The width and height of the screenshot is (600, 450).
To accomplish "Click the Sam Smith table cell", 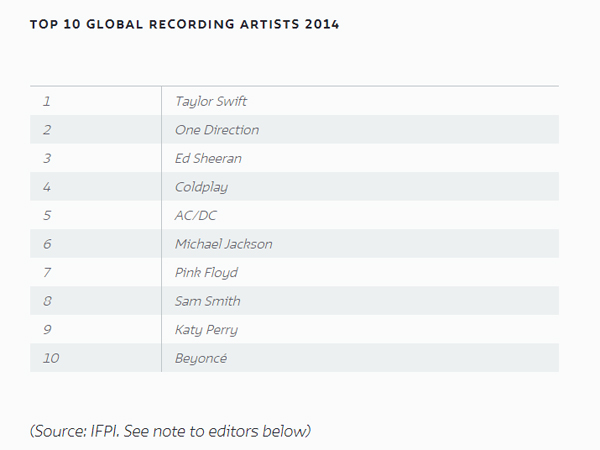I will (x=208, y=301).
